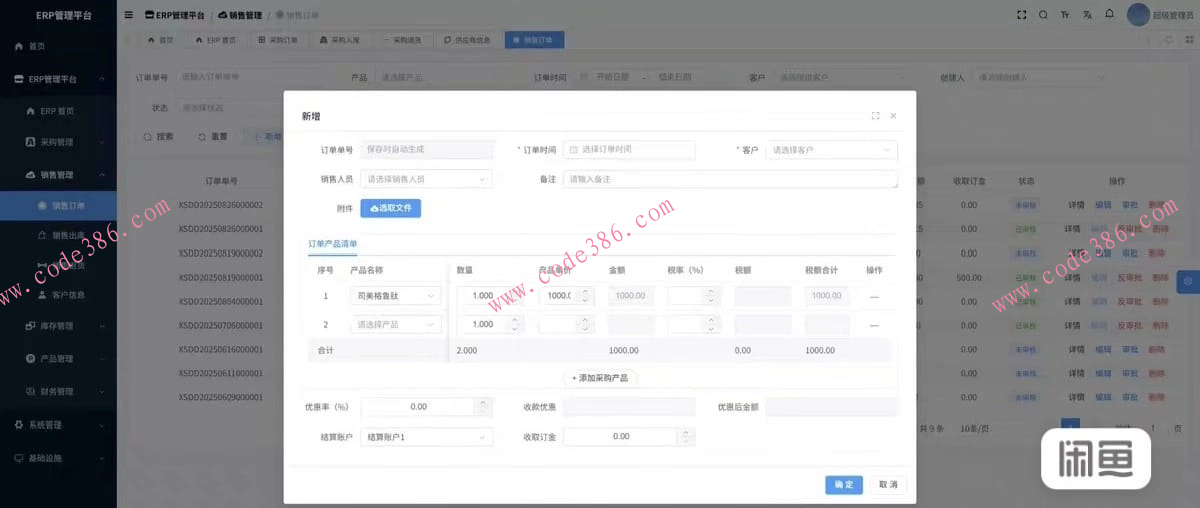The image size is (1200, 508).
Task: Collapse the sidebar with the hamburger icon
Action: (x=128, y=15)
